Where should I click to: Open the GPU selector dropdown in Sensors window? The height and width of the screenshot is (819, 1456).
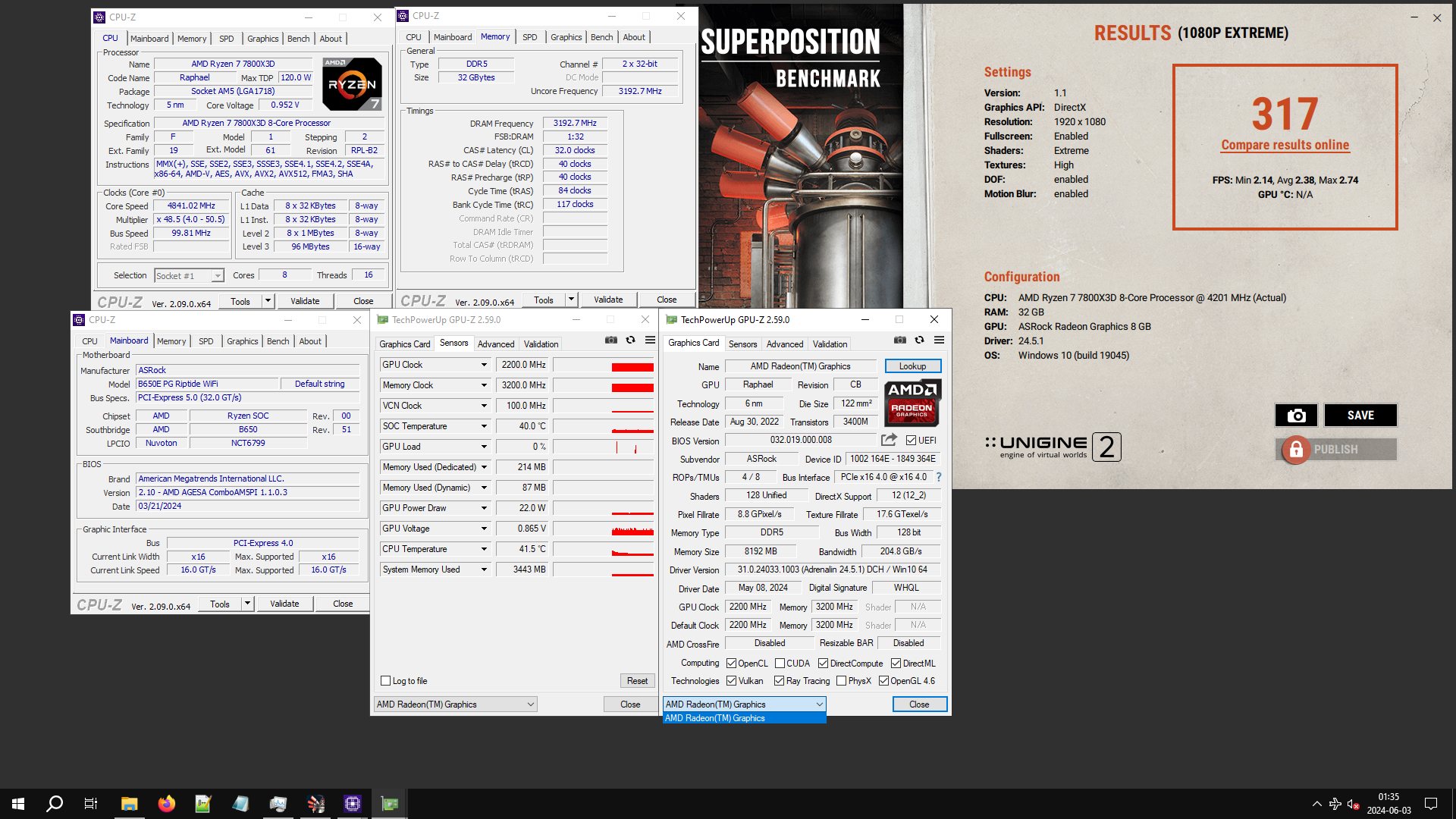pyautogui.click(x=456, y=704)
